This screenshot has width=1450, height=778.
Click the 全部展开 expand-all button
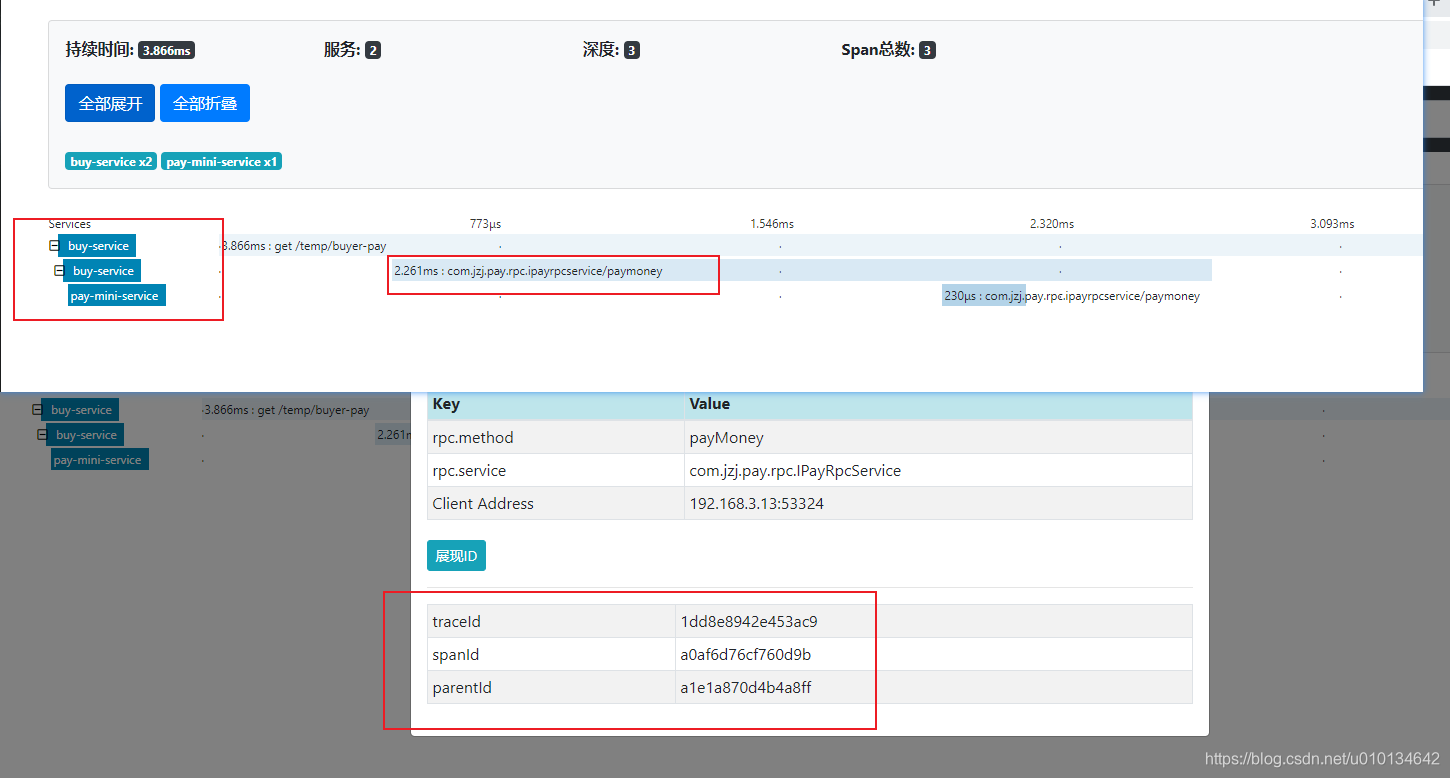tap(110, 103)
